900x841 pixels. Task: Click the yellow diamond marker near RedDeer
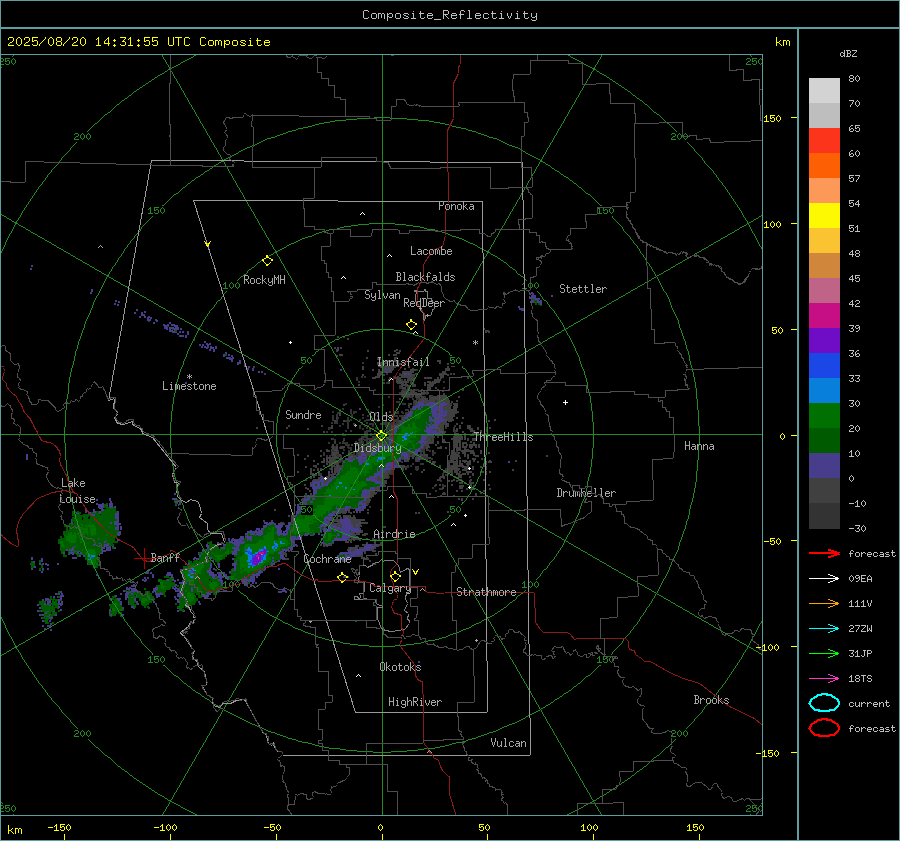coord(411,325)
